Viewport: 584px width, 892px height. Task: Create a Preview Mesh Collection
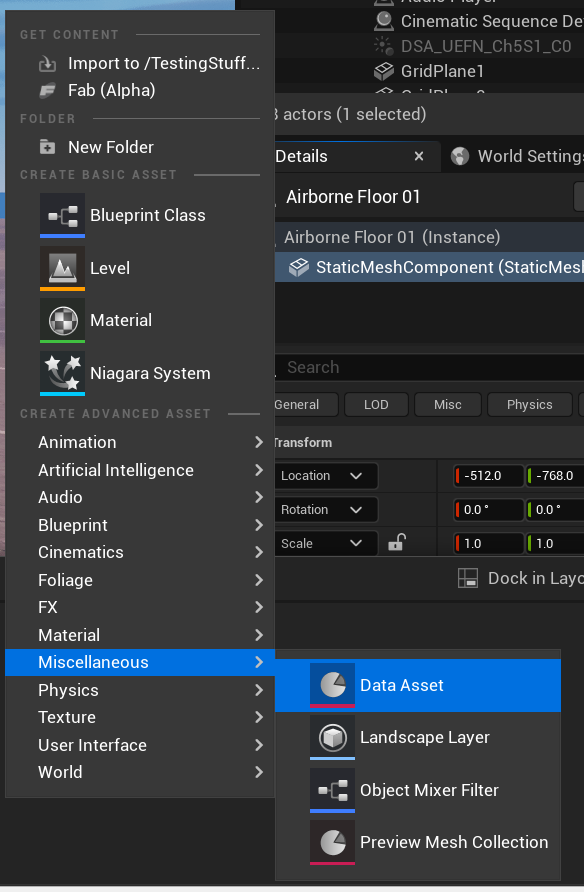click(x=418, y=843)
